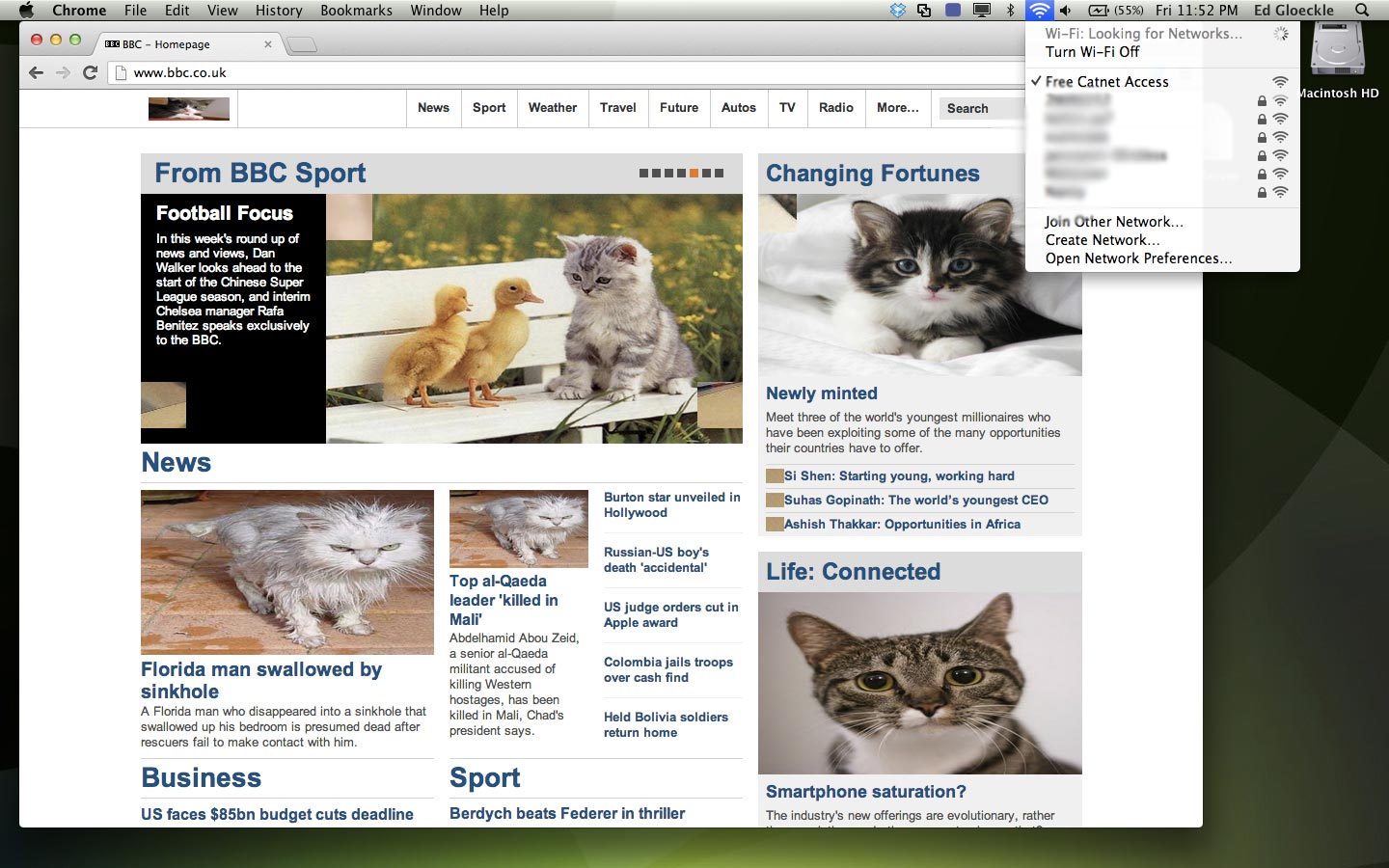Close the Wi-Fi menu via its icon
This screenshot has height=868, width=1389.
pos(1039,11)
